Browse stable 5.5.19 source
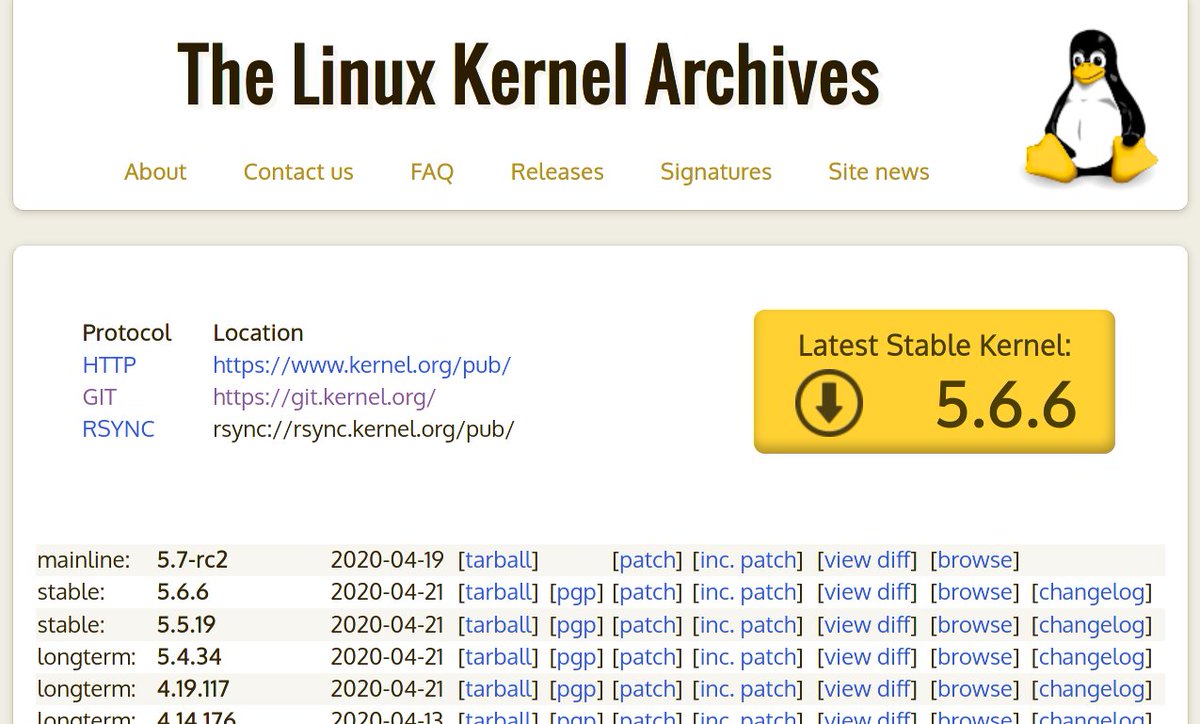The image size is (1200, 724). point(975,625)
